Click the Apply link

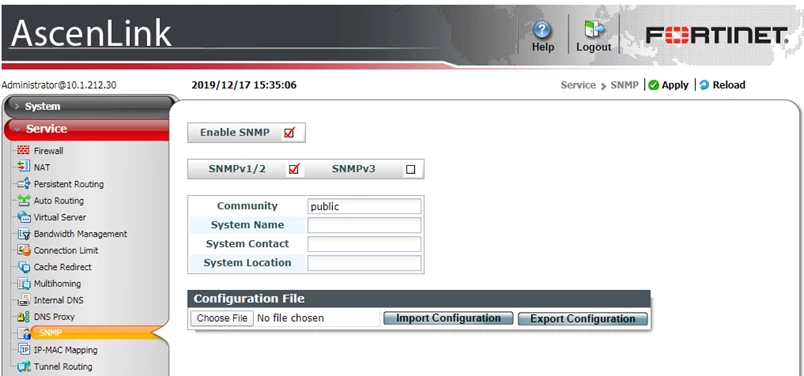tap(675, 85)
